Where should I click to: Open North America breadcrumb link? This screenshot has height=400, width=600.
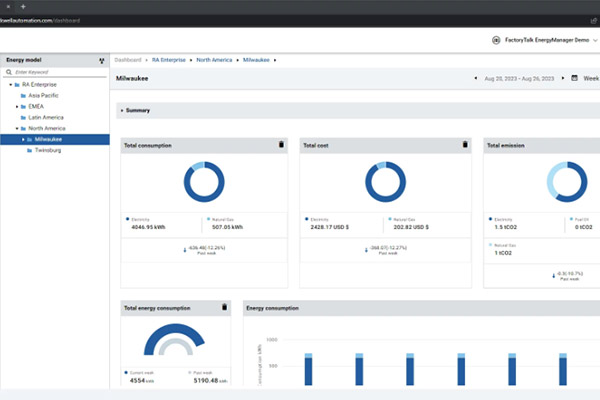[x=214, y=60]
